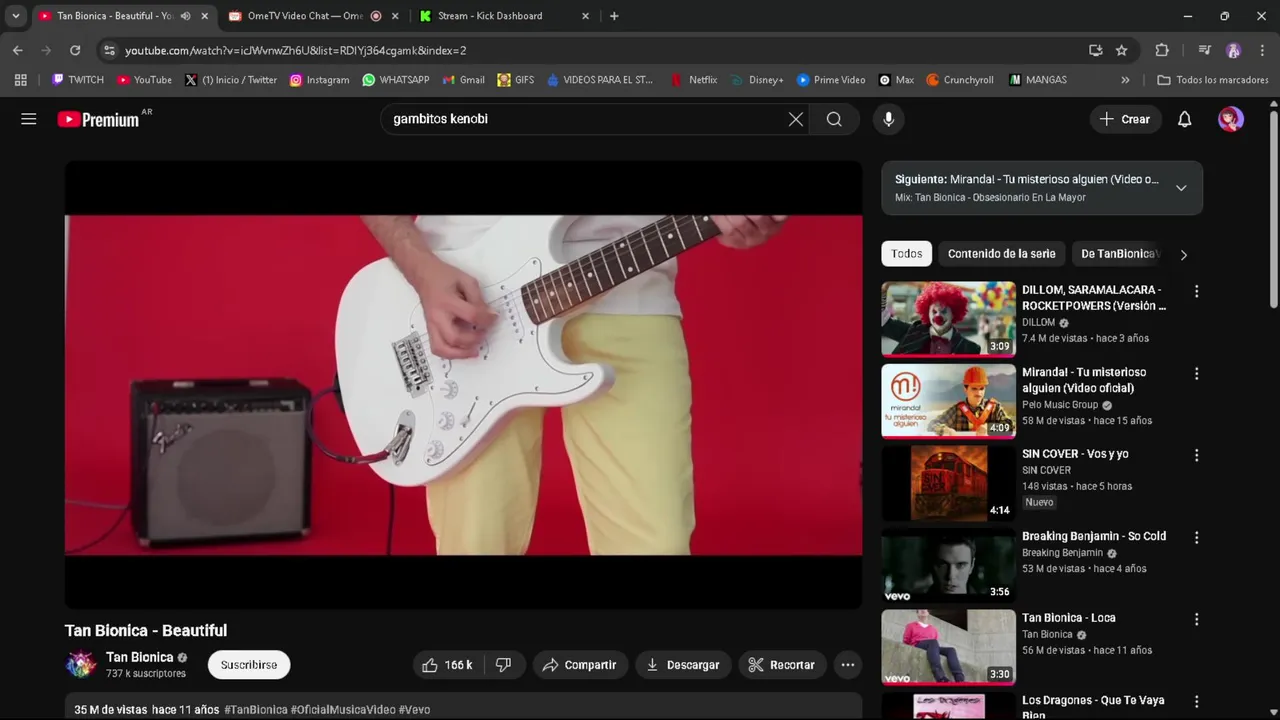Open Breaking Benjamin - So Cold title
This screenshot has height=720, width=1280.
1094,536
